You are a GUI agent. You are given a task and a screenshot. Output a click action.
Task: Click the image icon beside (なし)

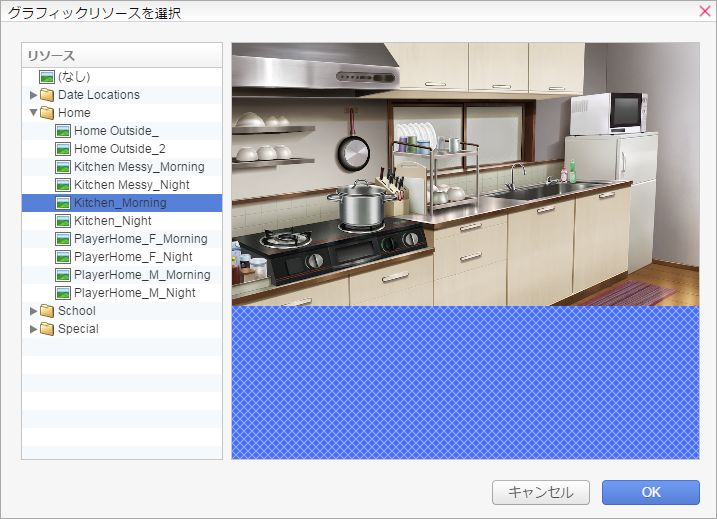click(x=47, y=77)
